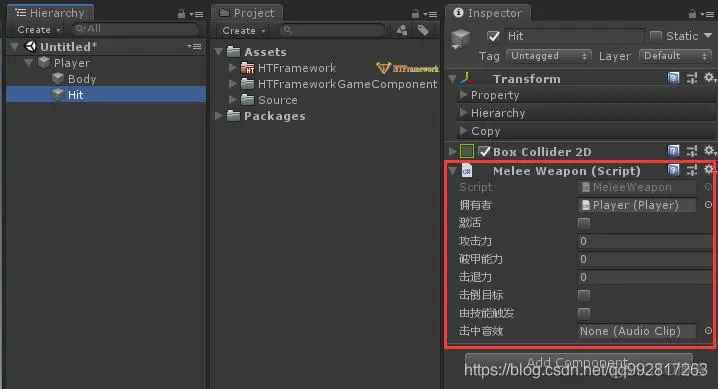The image size is (718, 389).
Task: Open object picker for 拥有者 field
Action: (x=708, y=205)
